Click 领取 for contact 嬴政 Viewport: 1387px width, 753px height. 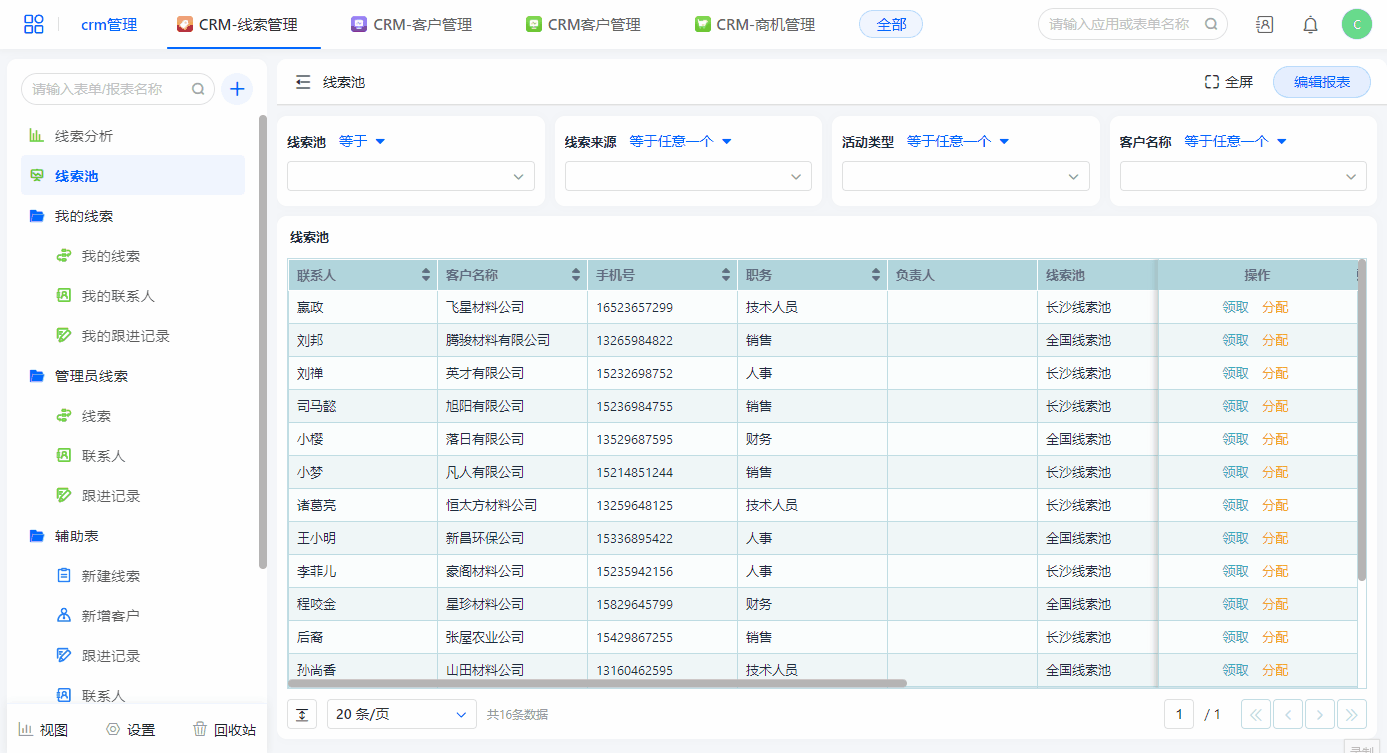coord(1235,307)
